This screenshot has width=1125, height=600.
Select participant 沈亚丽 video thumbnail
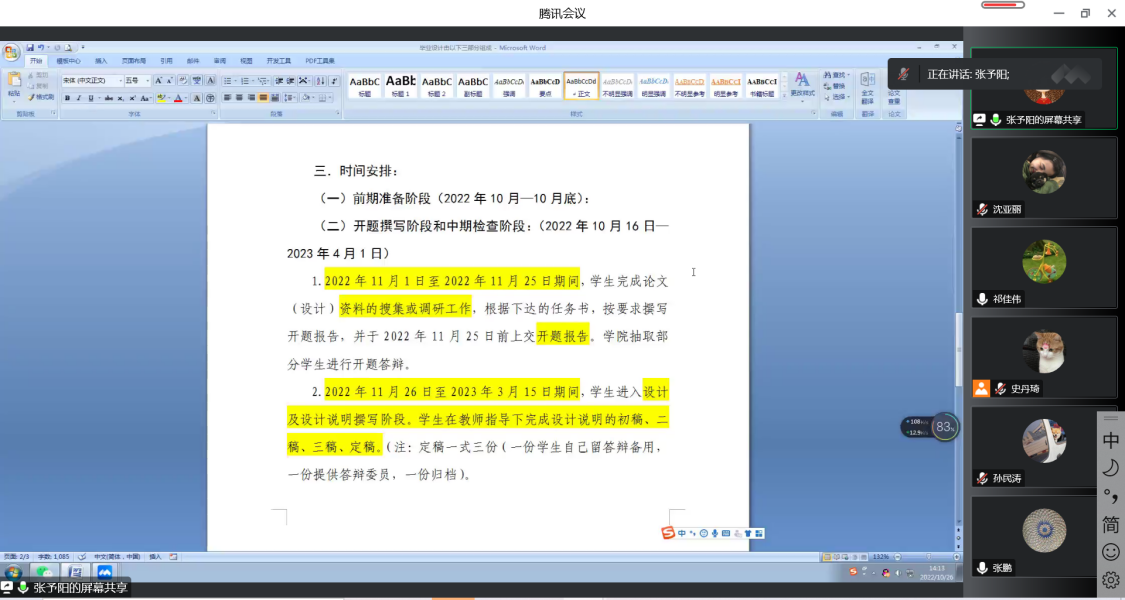click(x=1044, y=177)
